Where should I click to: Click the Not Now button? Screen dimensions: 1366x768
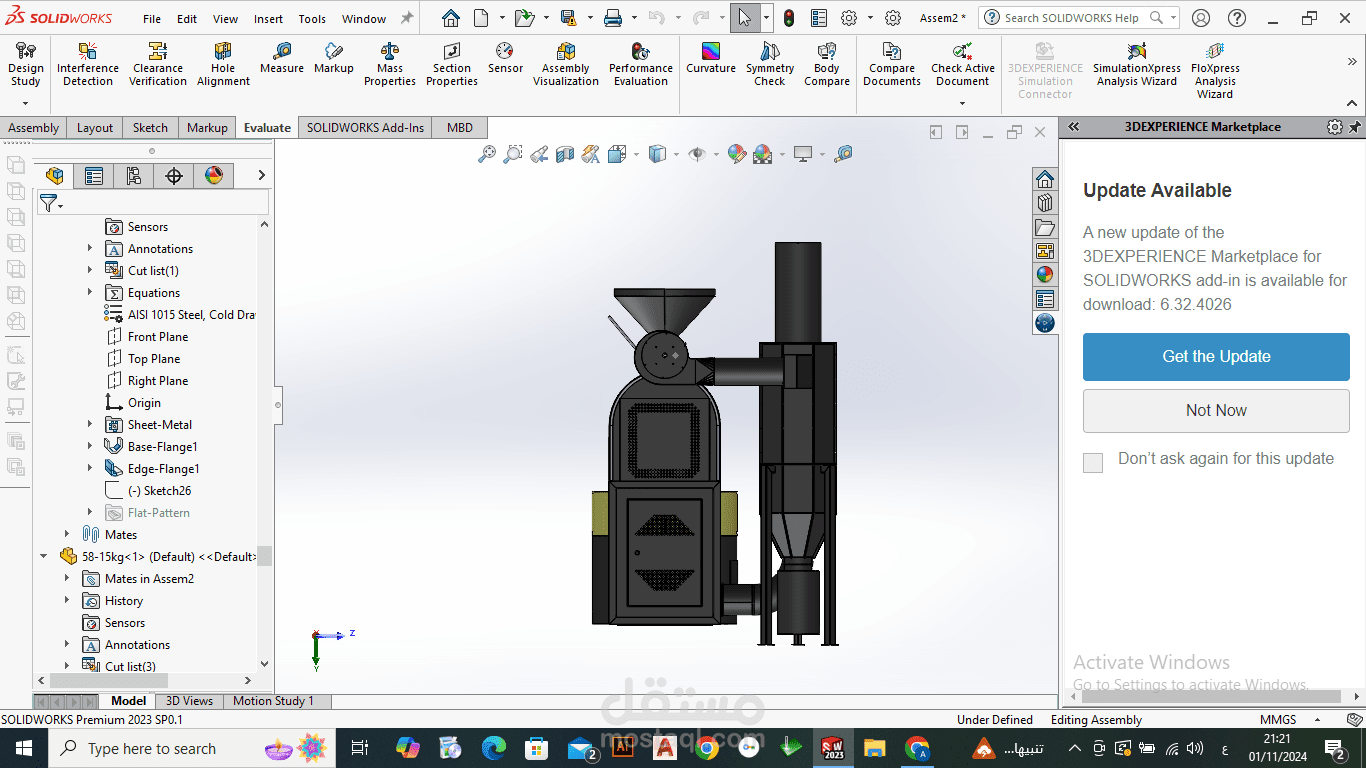(1216, 411)
